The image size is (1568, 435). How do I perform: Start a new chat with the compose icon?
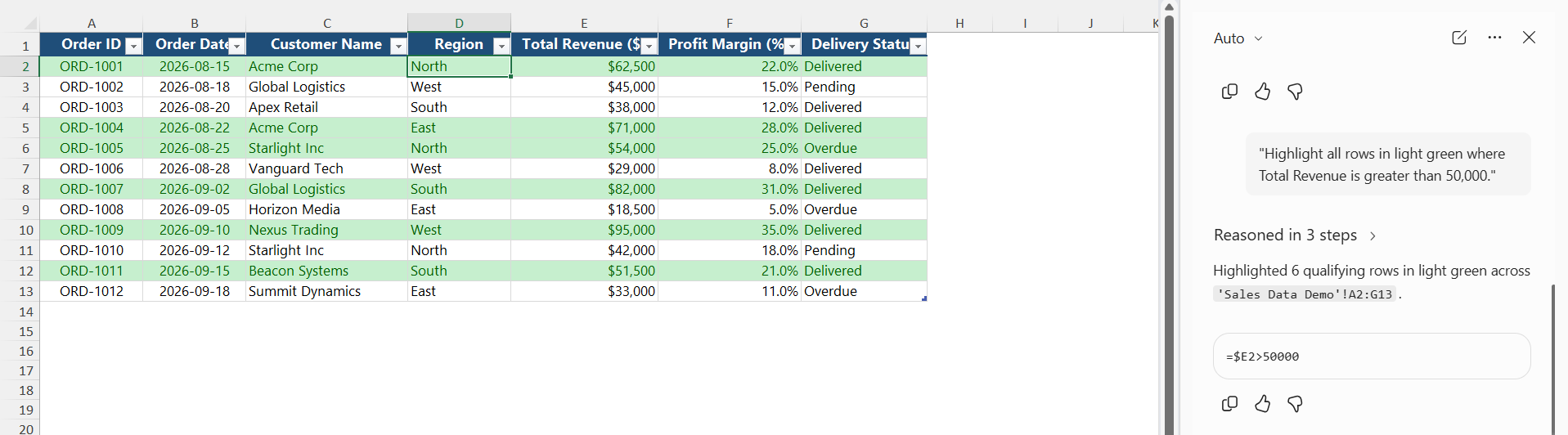[1459, 38]
